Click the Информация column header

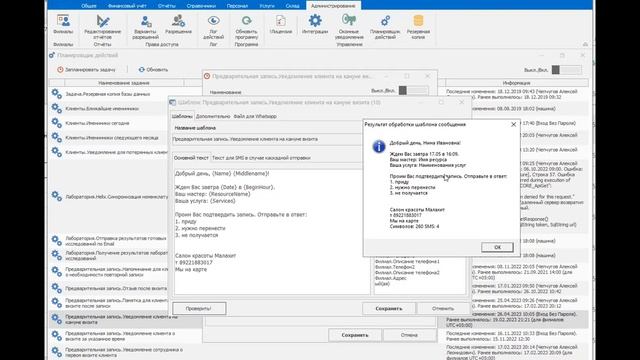[x=516, y=83]
